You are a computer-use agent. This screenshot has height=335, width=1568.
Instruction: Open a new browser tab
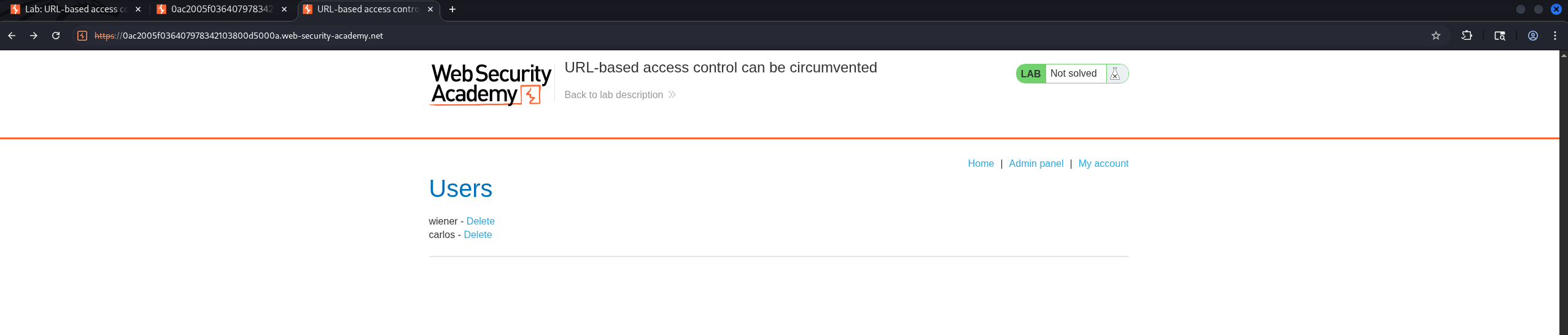(452, 9)
